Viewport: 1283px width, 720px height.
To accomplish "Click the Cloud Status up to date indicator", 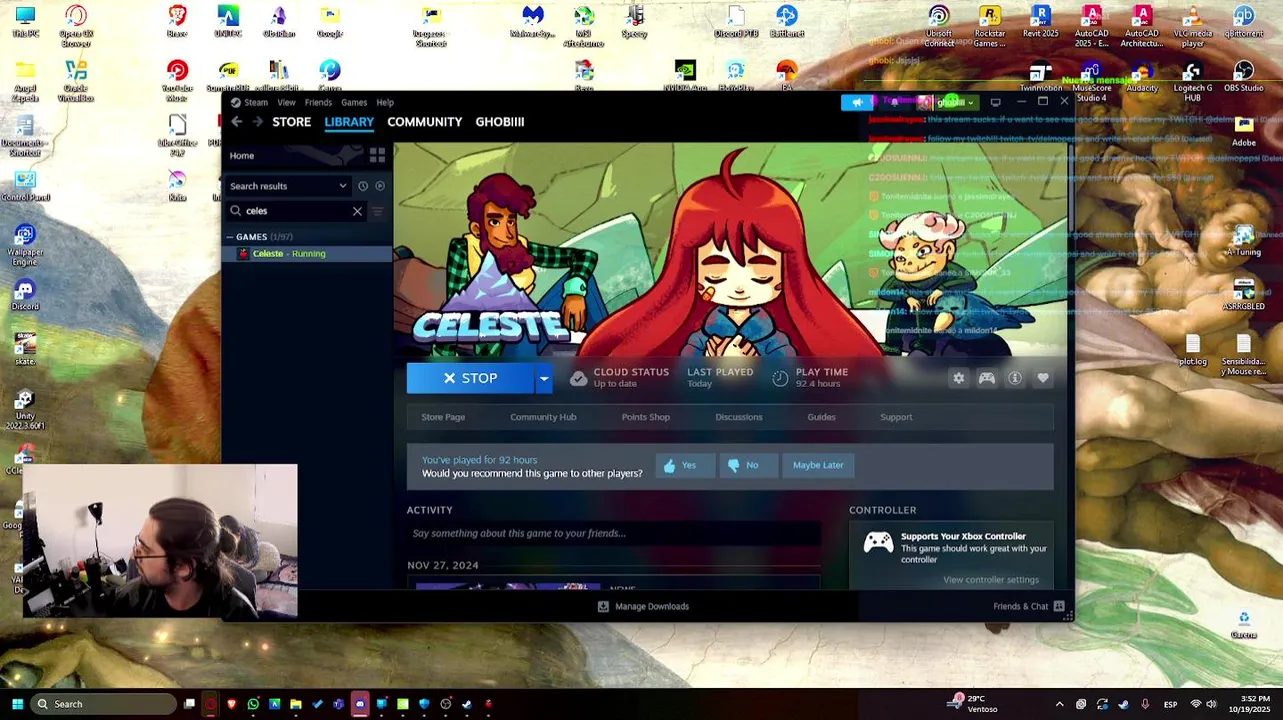I will point(620,377).
